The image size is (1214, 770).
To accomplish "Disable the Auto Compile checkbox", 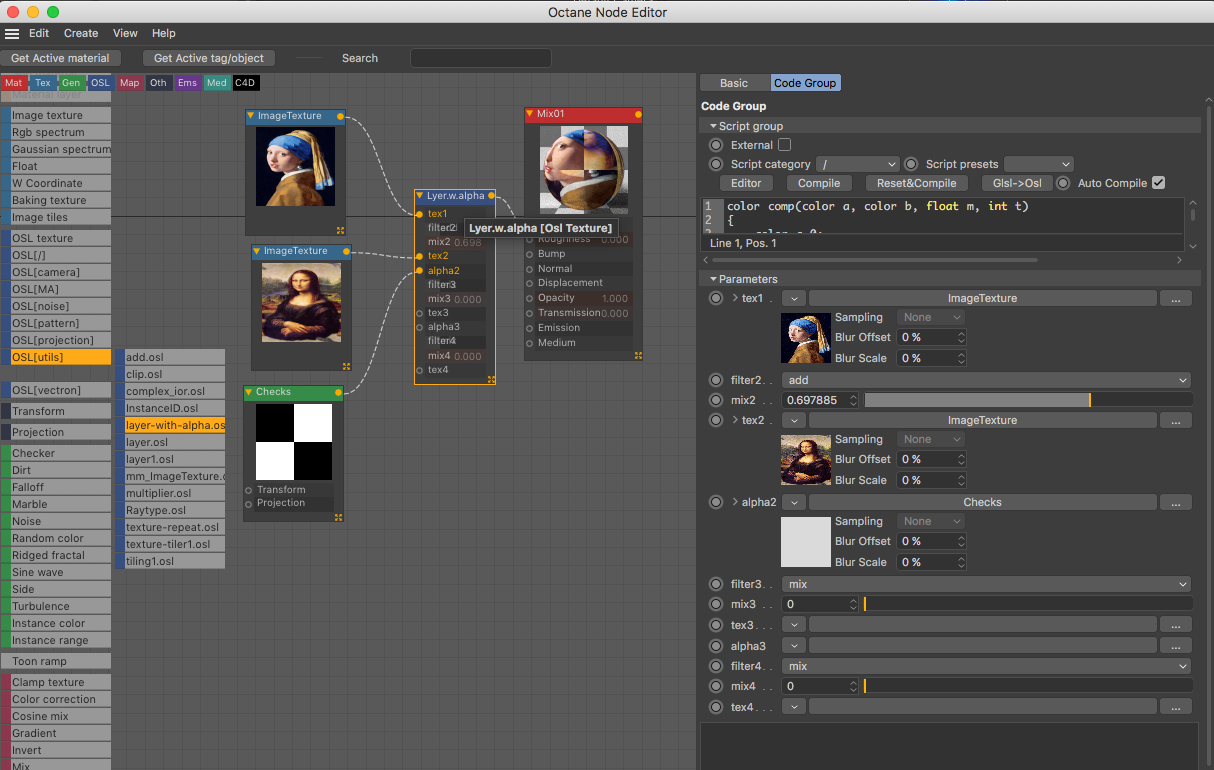I will point(1158,183).
